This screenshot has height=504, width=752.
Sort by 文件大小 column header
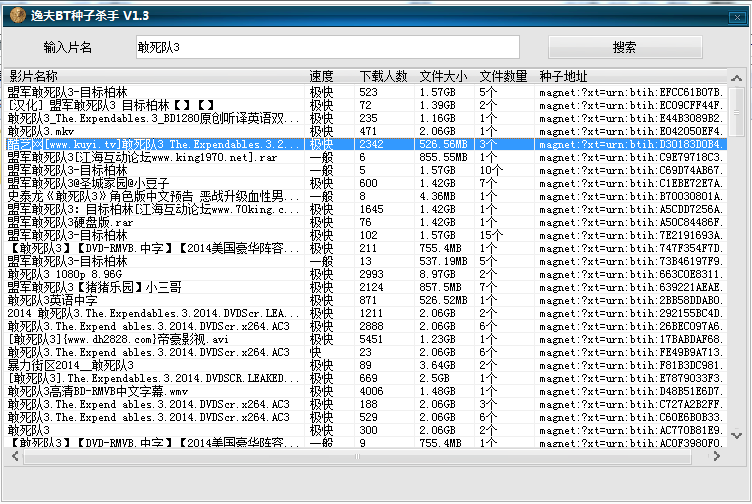[x=443, y=76]
